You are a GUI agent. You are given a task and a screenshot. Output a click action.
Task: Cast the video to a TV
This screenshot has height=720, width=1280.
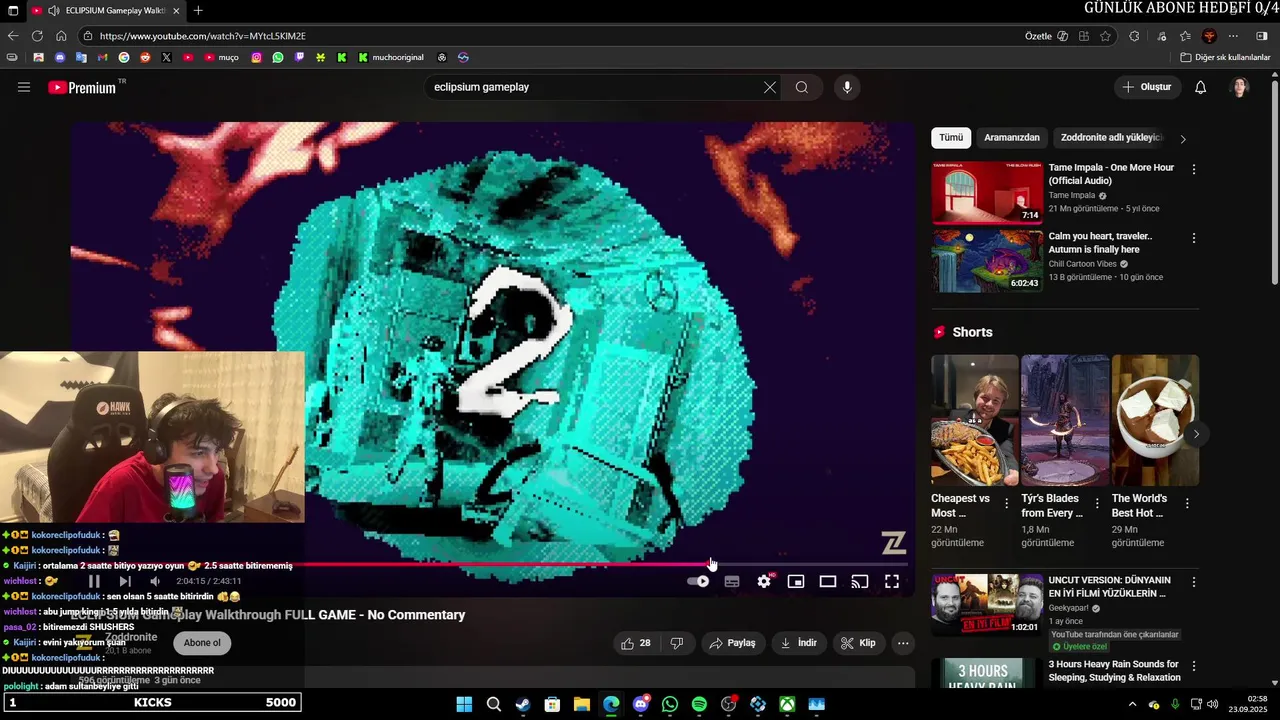coord(860,581)
